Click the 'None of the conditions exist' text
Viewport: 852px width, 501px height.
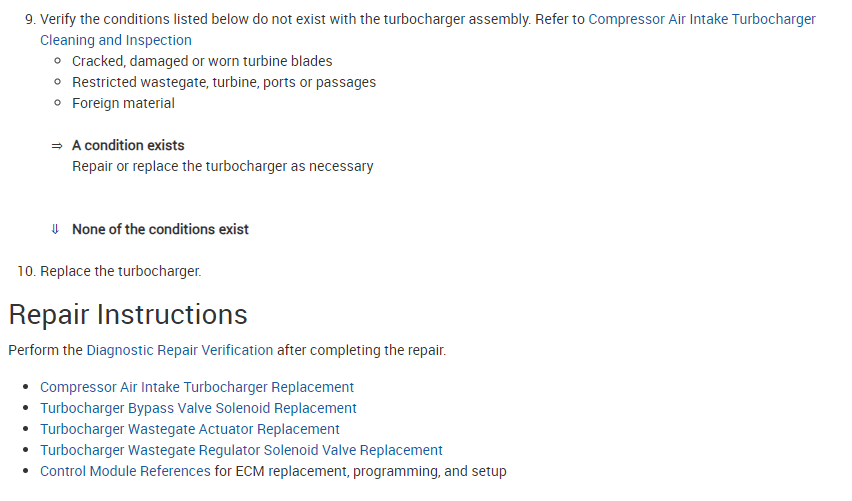click(x=160, y=229)
